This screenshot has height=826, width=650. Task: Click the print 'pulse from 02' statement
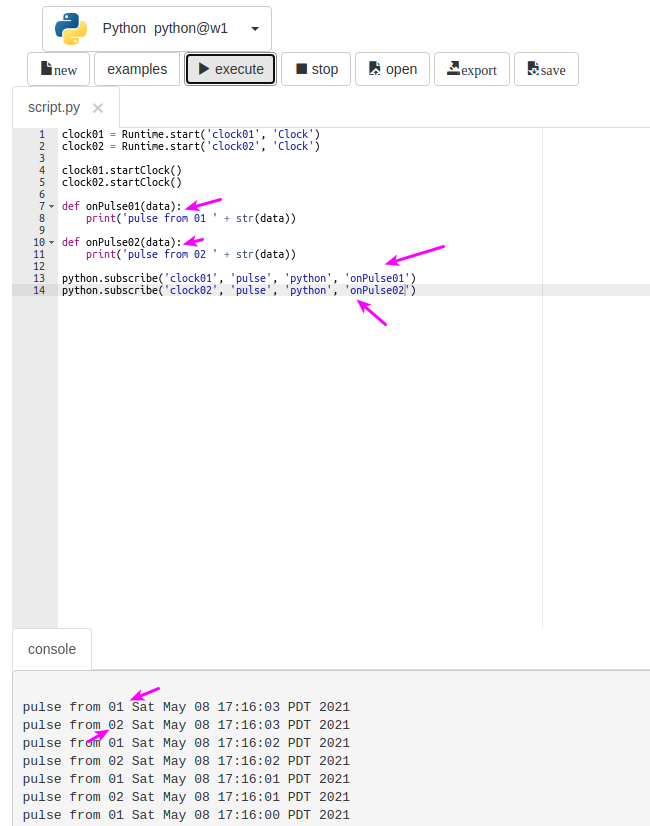click(191, 254)
